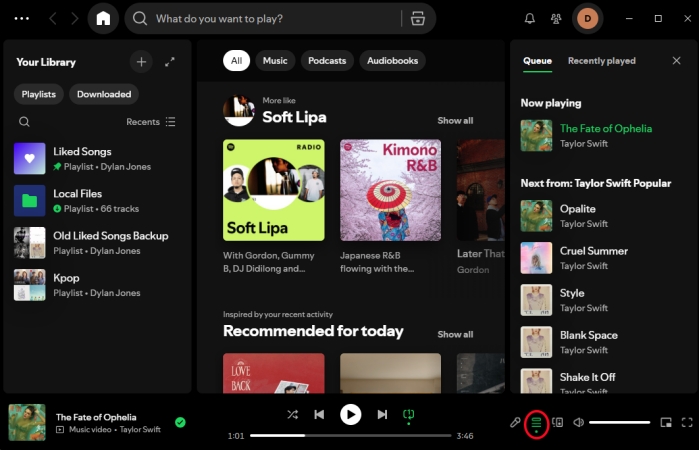The image size is (699, 450).
Task: Play Blank Space from the queue
Action: point(604,342)
